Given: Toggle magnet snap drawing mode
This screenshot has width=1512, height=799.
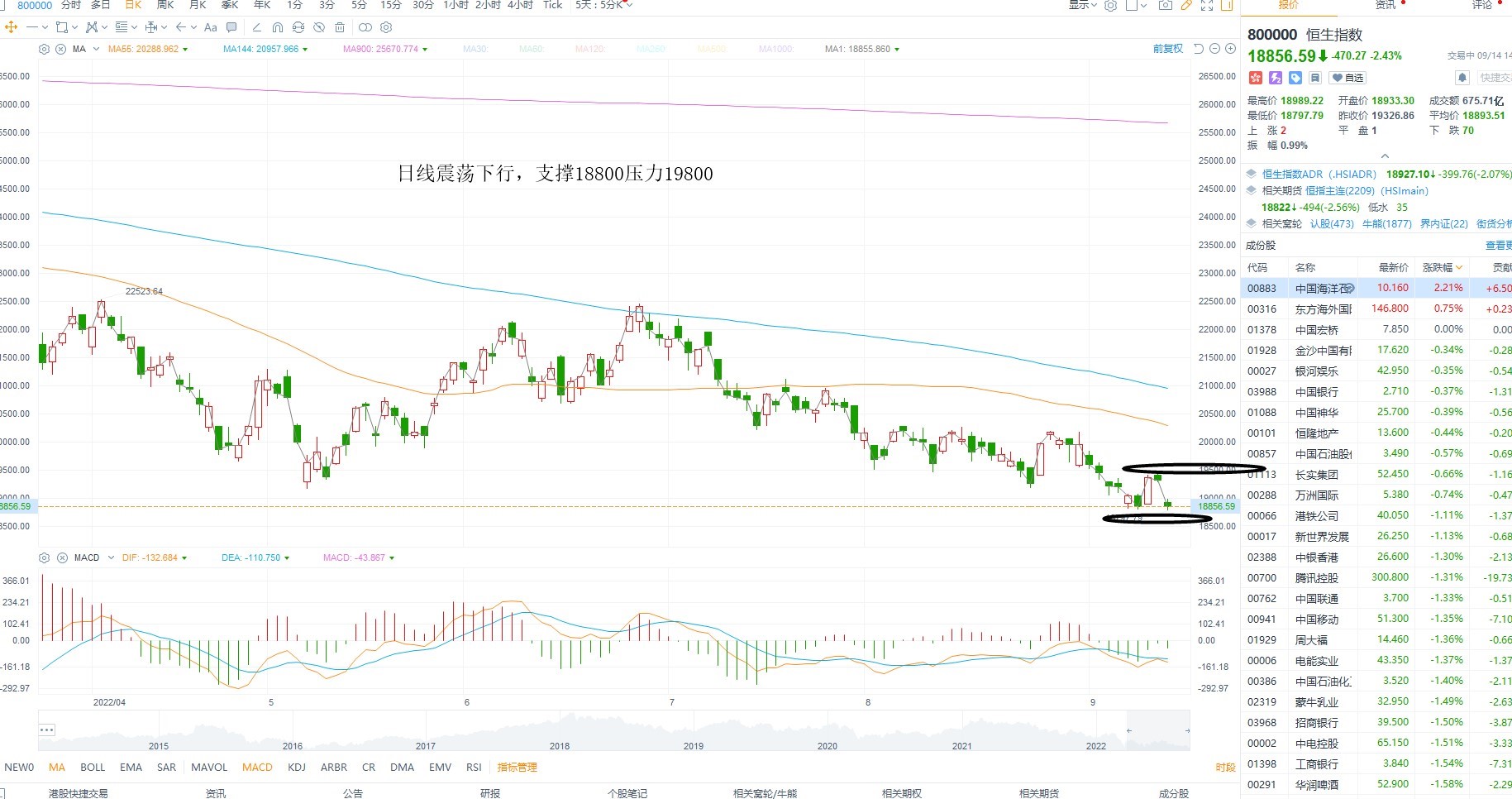Looking at the screenshot, I should click(x=278, y=27).
